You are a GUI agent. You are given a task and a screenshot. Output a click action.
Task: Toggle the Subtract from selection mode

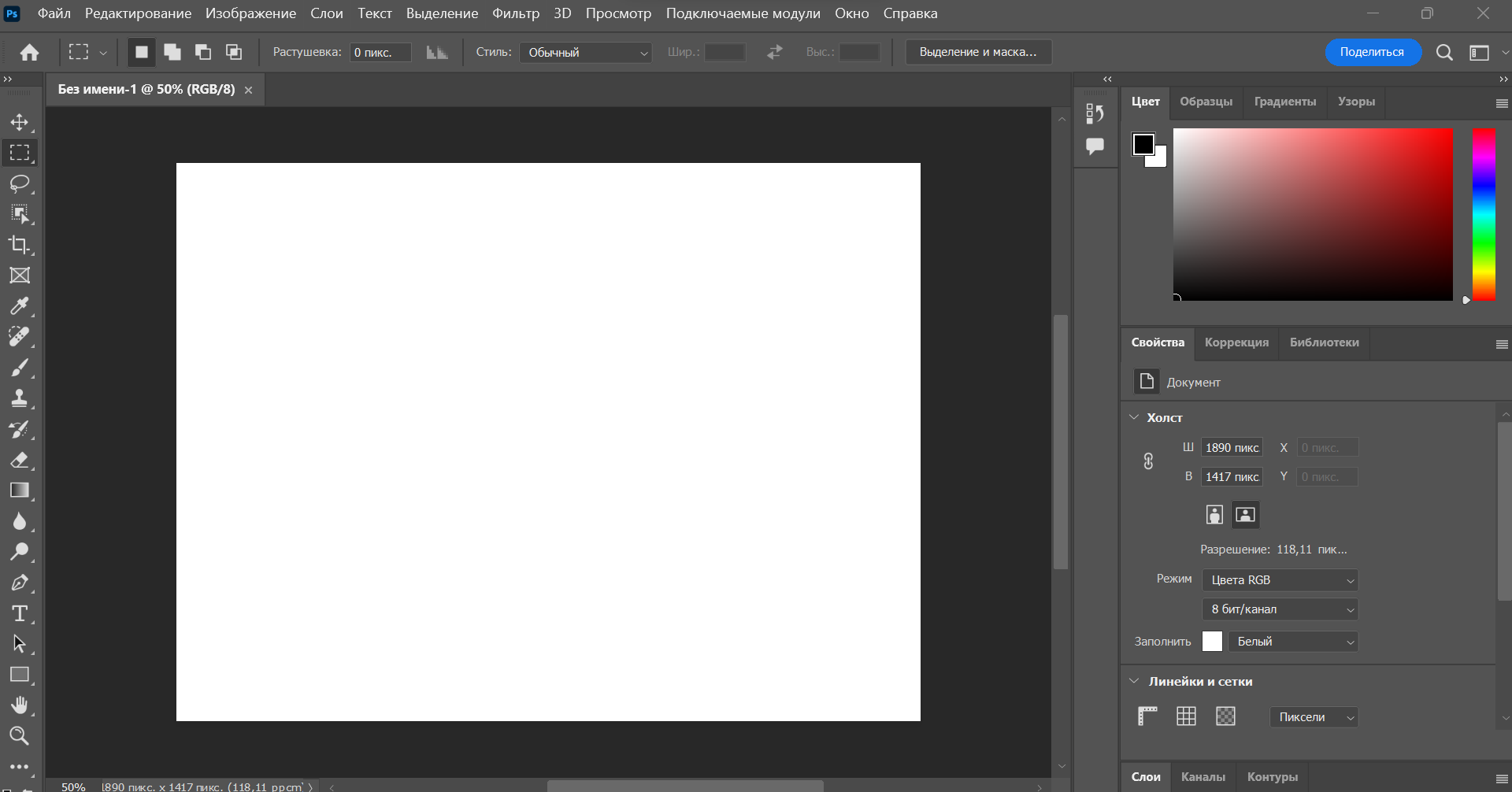(x=203, y=52)
